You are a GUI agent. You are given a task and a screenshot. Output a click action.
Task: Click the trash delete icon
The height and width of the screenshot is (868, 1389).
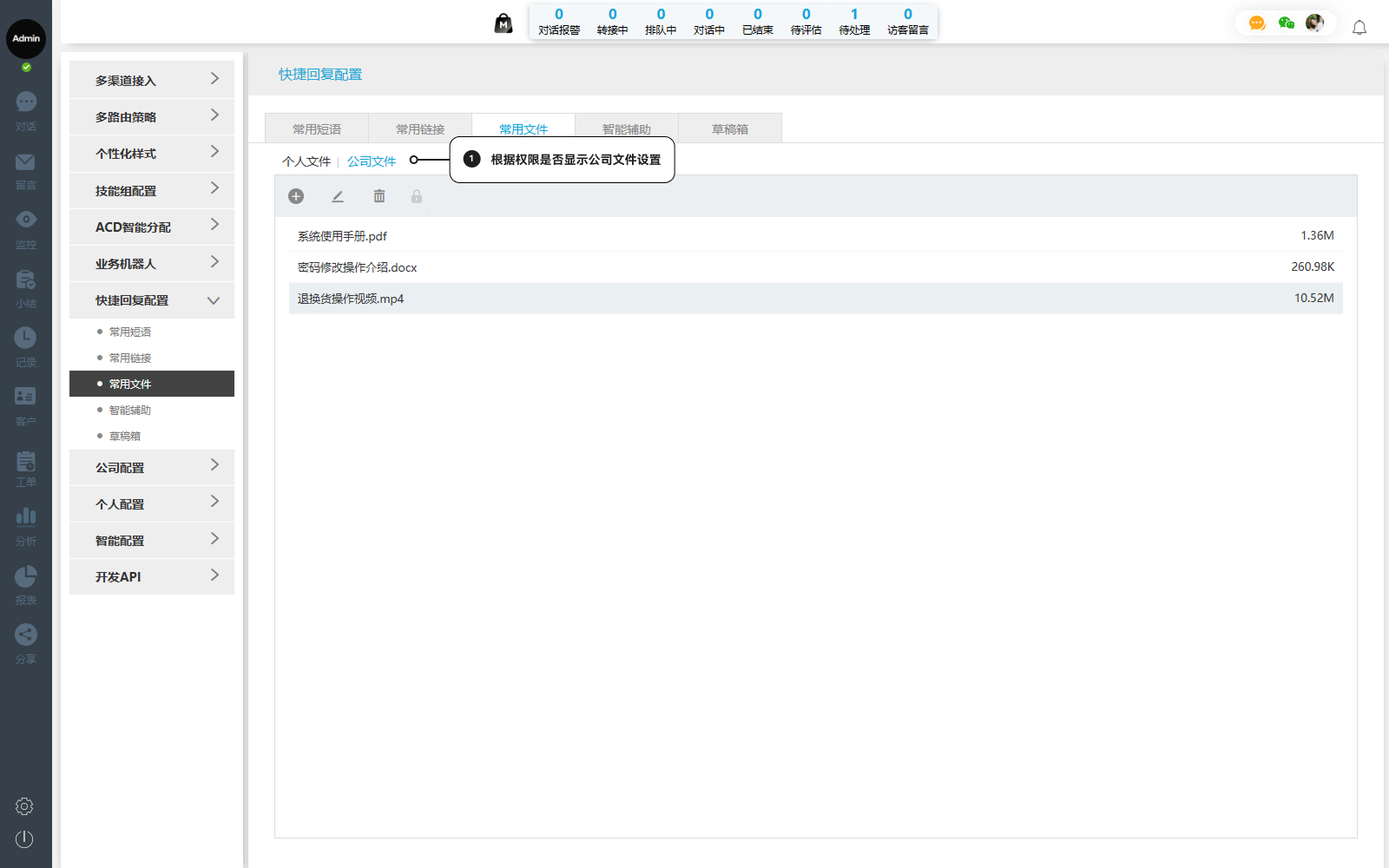click(x=379, y=196)
